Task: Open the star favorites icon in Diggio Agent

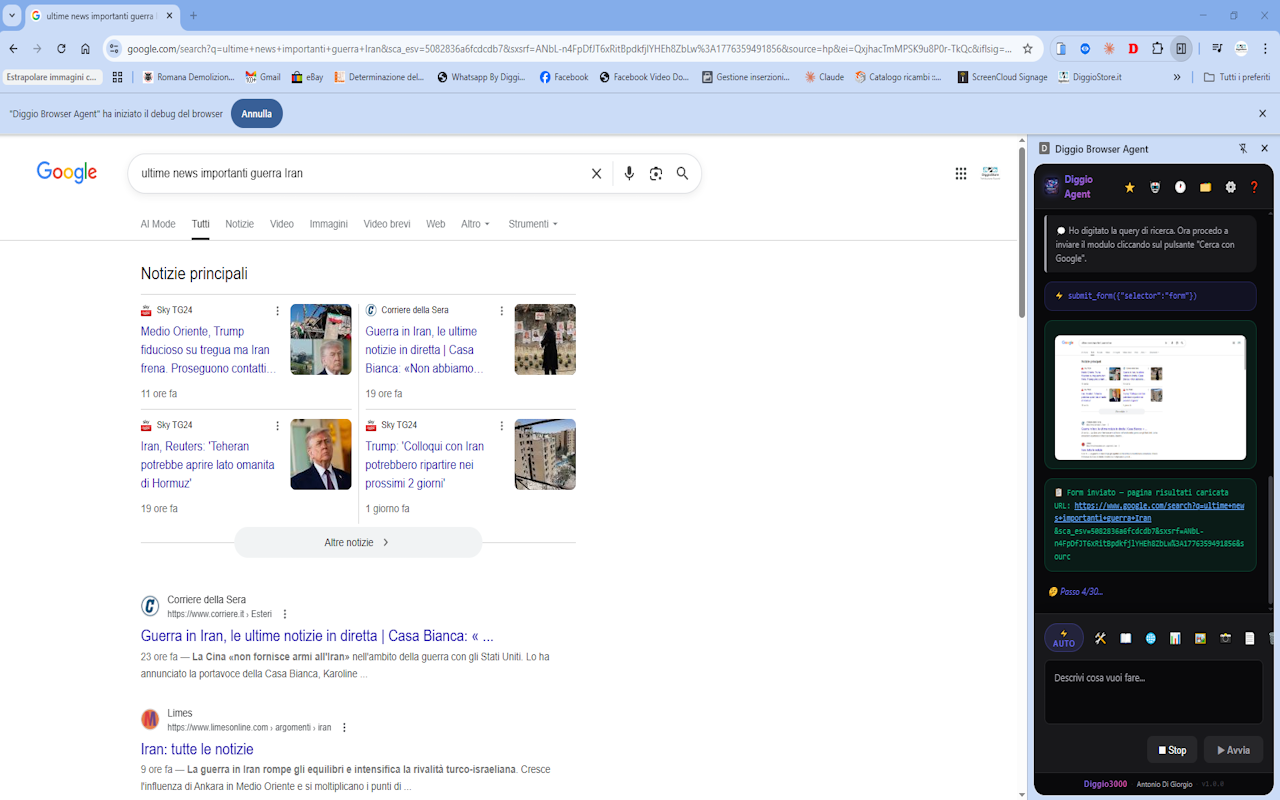Action: (1130, 187)
